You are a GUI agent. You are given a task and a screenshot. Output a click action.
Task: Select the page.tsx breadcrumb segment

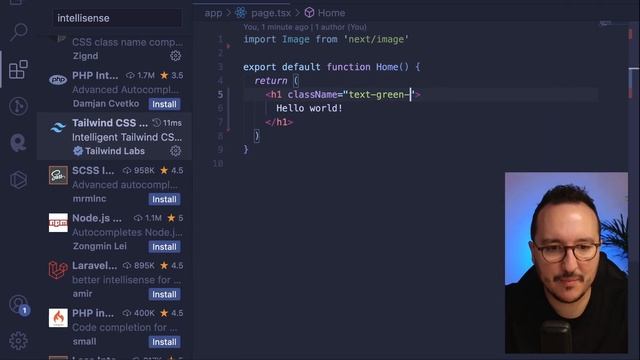point(271,13)
